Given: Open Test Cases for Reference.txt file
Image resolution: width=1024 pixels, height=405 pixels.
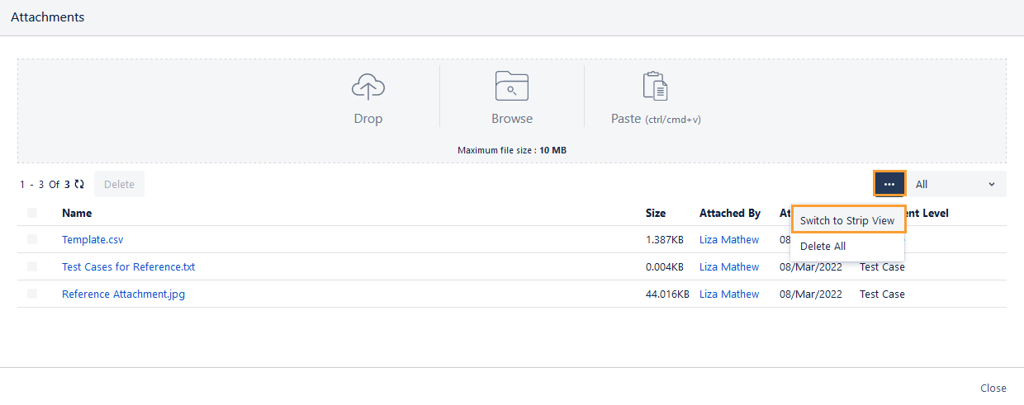Looking at the screenshot, I should click(128, 267).
